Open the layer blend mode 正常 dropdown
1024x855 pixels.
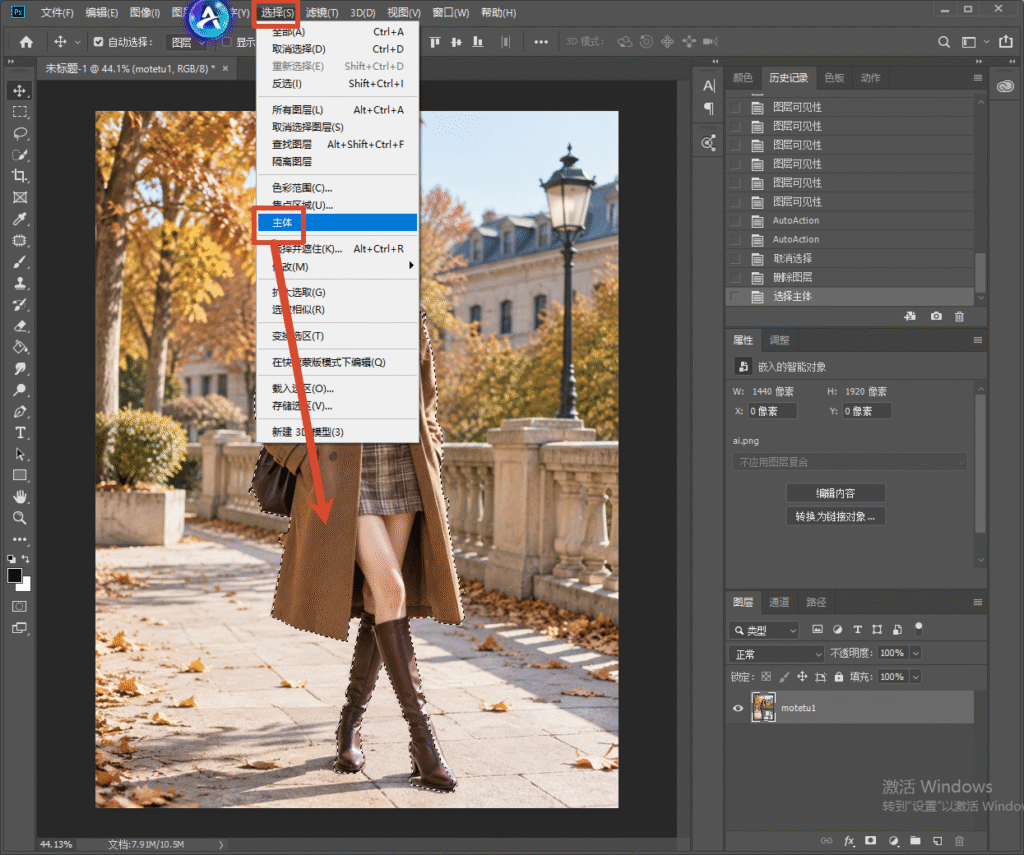776,654
